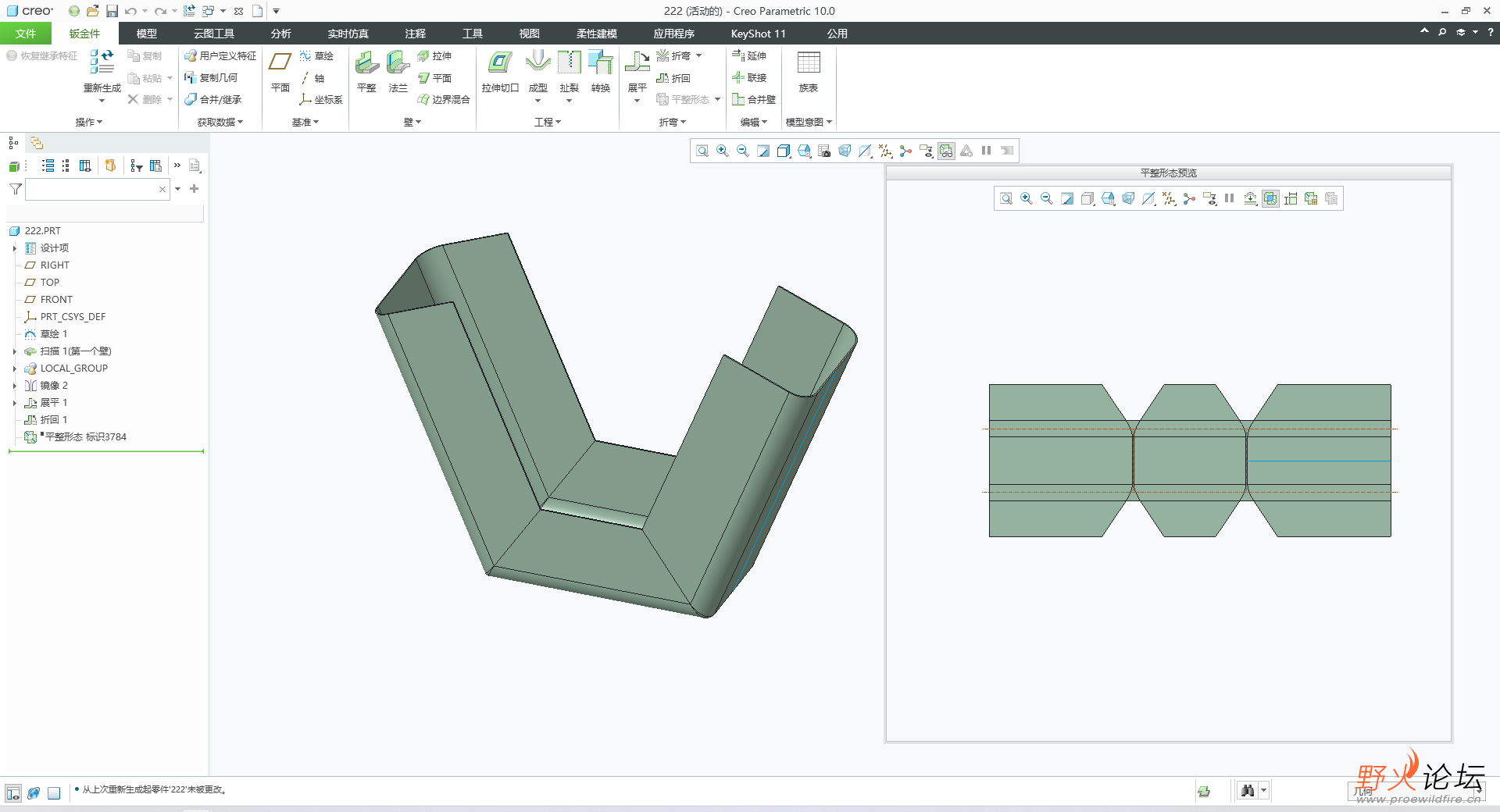
Task: Click the 转换 (Conversion) icon
Action: tap(600, 62)
